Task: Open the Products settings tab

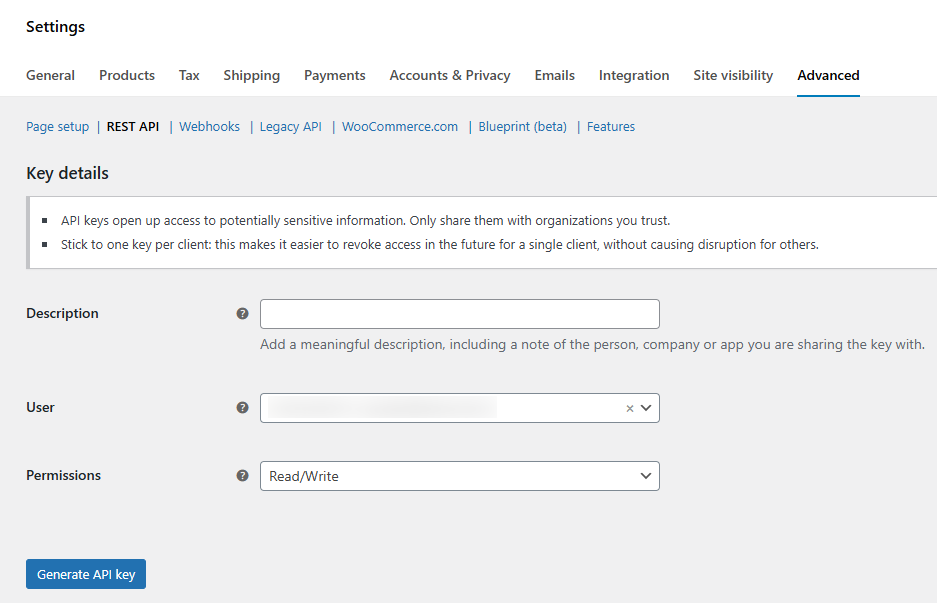Action: click(127, 75)
